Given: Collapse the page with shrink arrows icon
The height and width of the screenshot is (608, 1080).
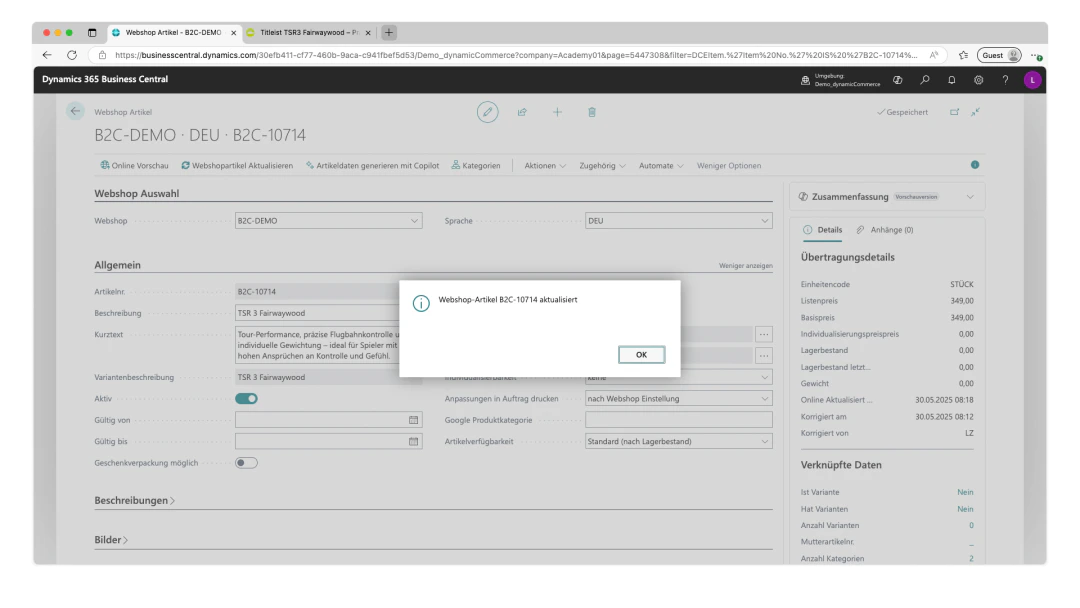Looking at the screenshot, I should coord(975,112).
